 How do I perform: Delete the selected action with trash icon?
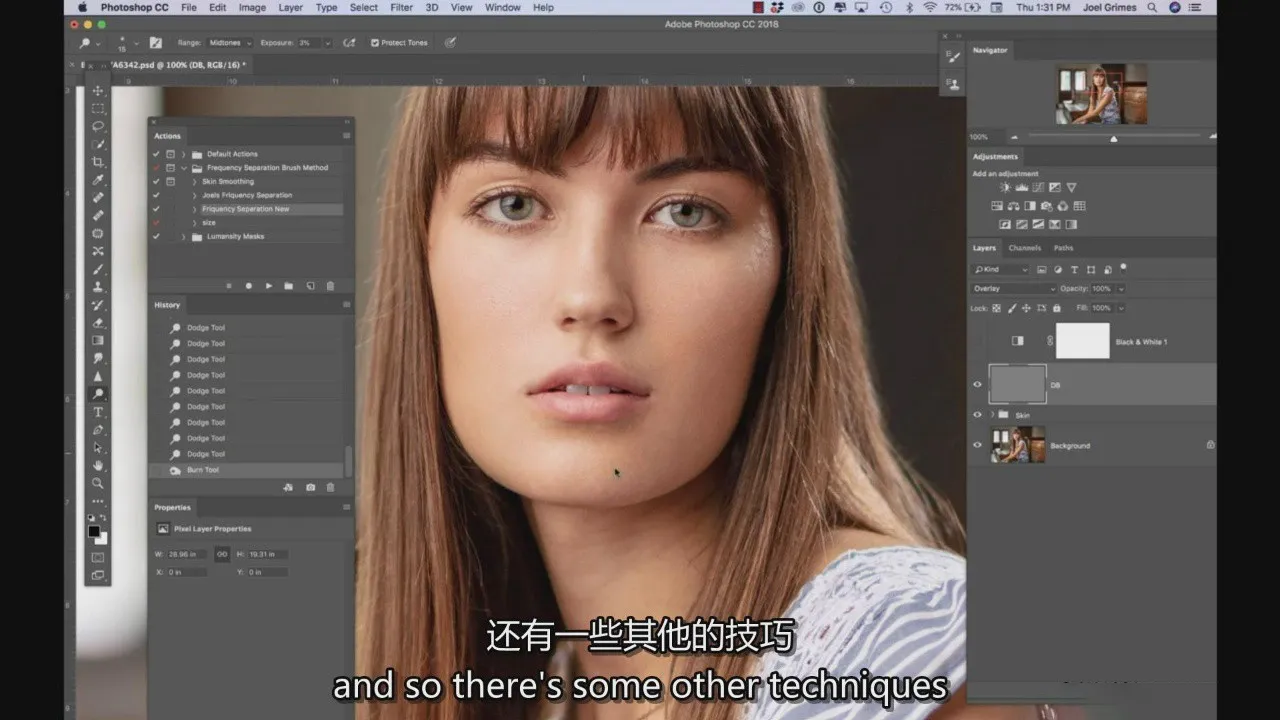point(330,286)
